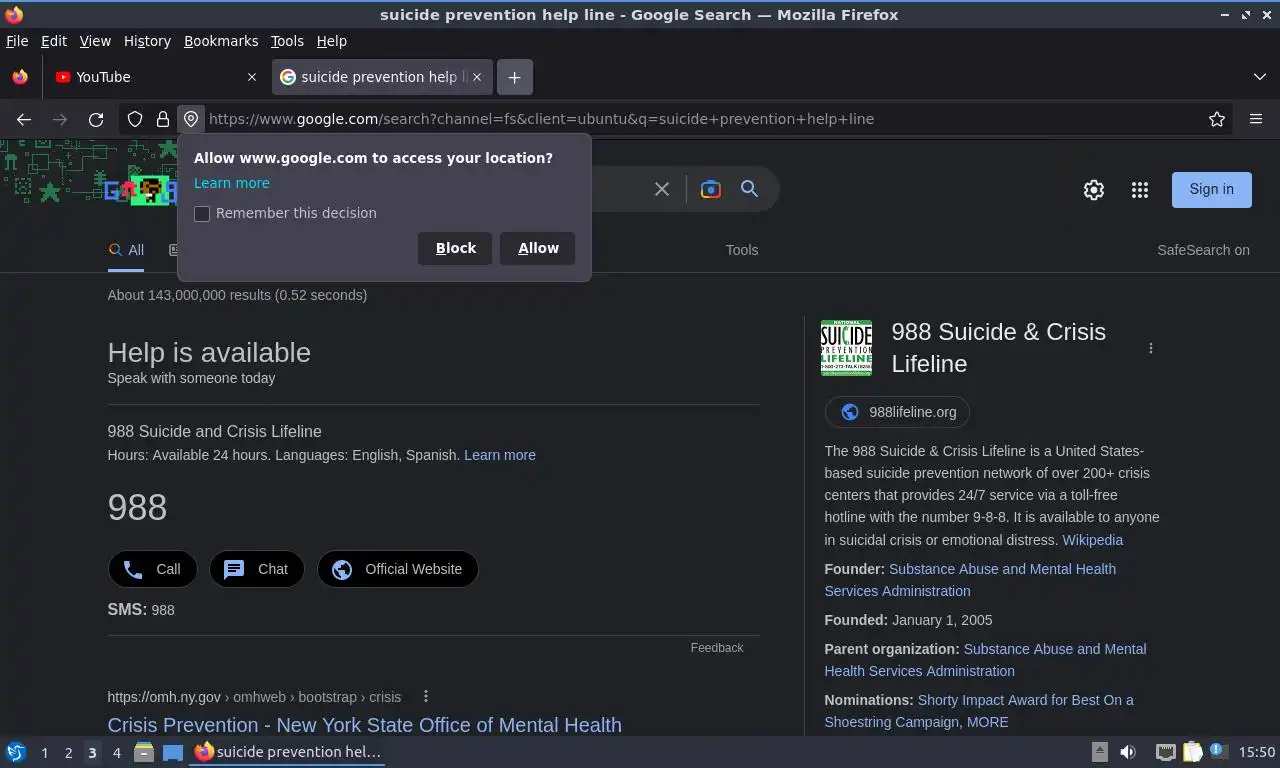1280x768 pixels.
Task: Open Google Lens image search camera icon
Action: [x=711, y=189]
